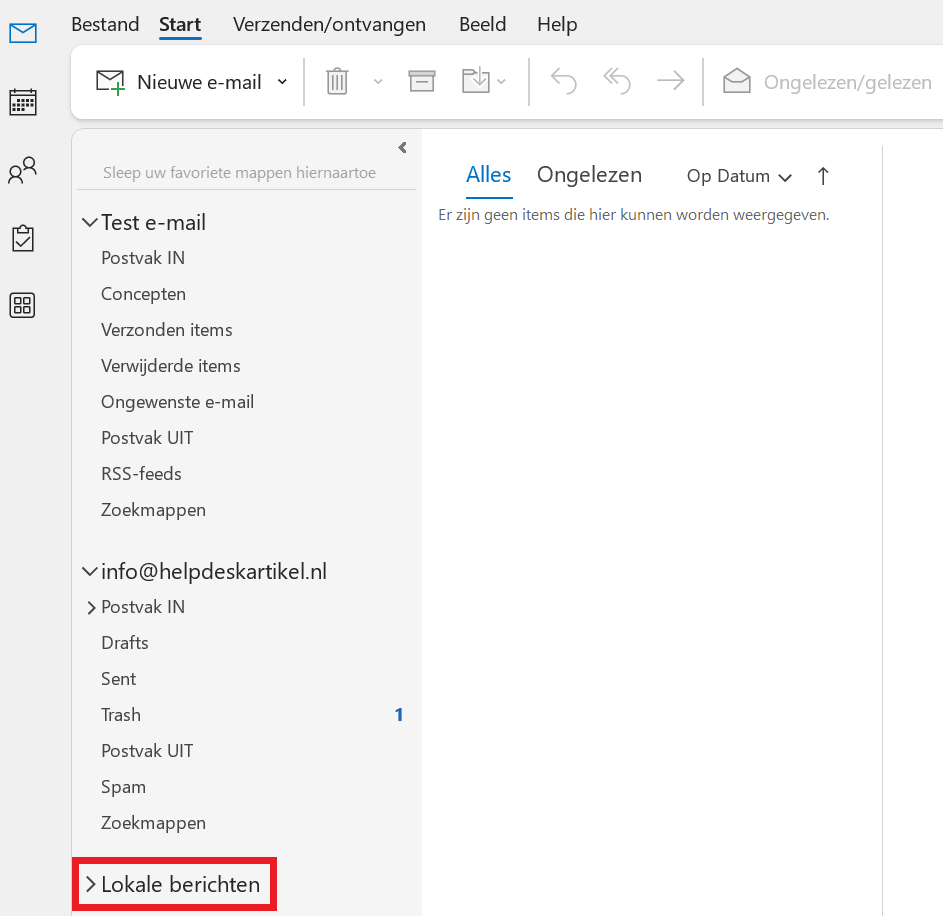Click the Delete trash can icon
The image size is (943, 916).
(x=337, y=82)
